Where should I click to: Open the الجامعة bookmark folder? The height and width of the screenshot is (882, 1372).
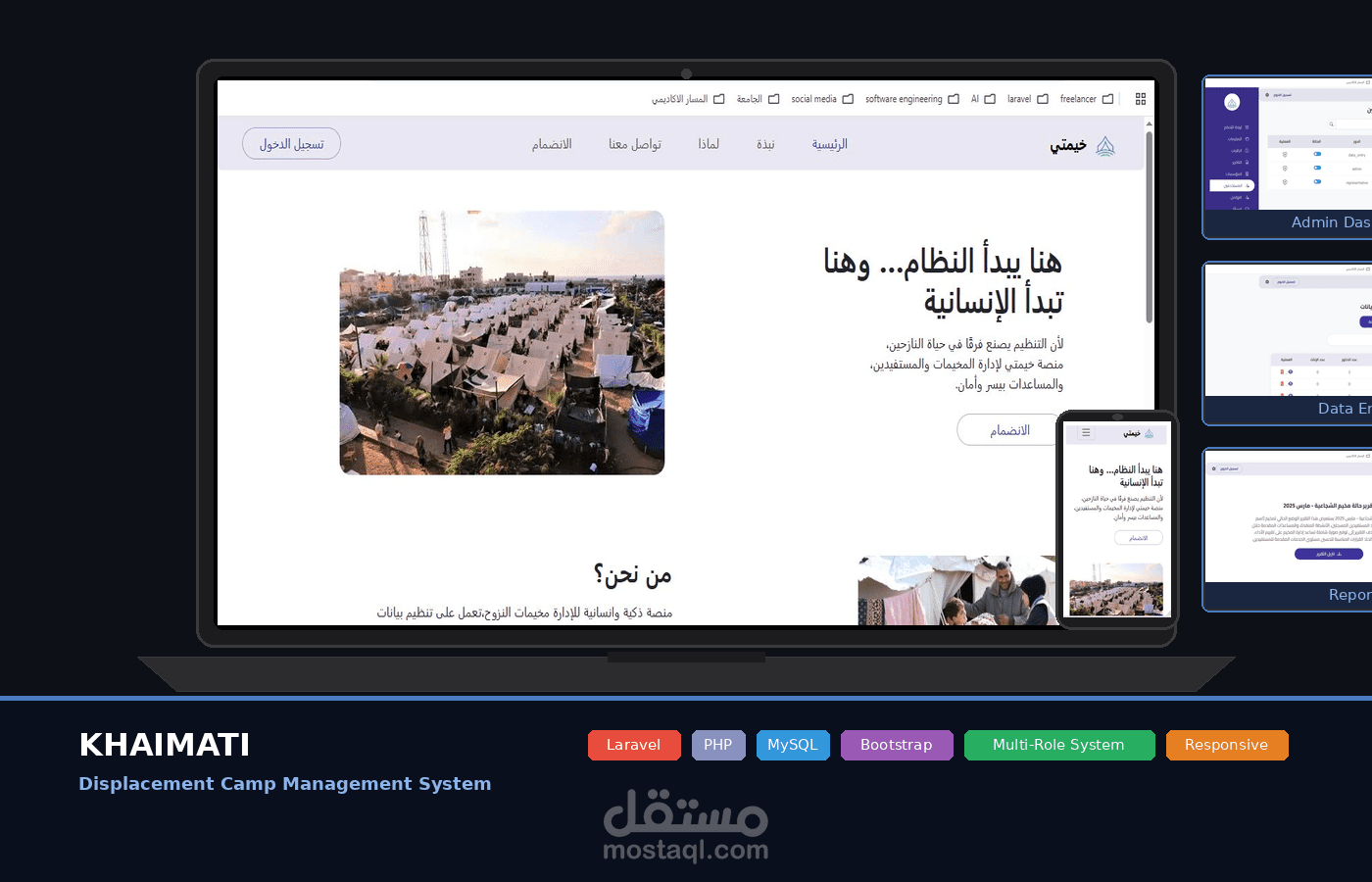(x=758, y=99)
